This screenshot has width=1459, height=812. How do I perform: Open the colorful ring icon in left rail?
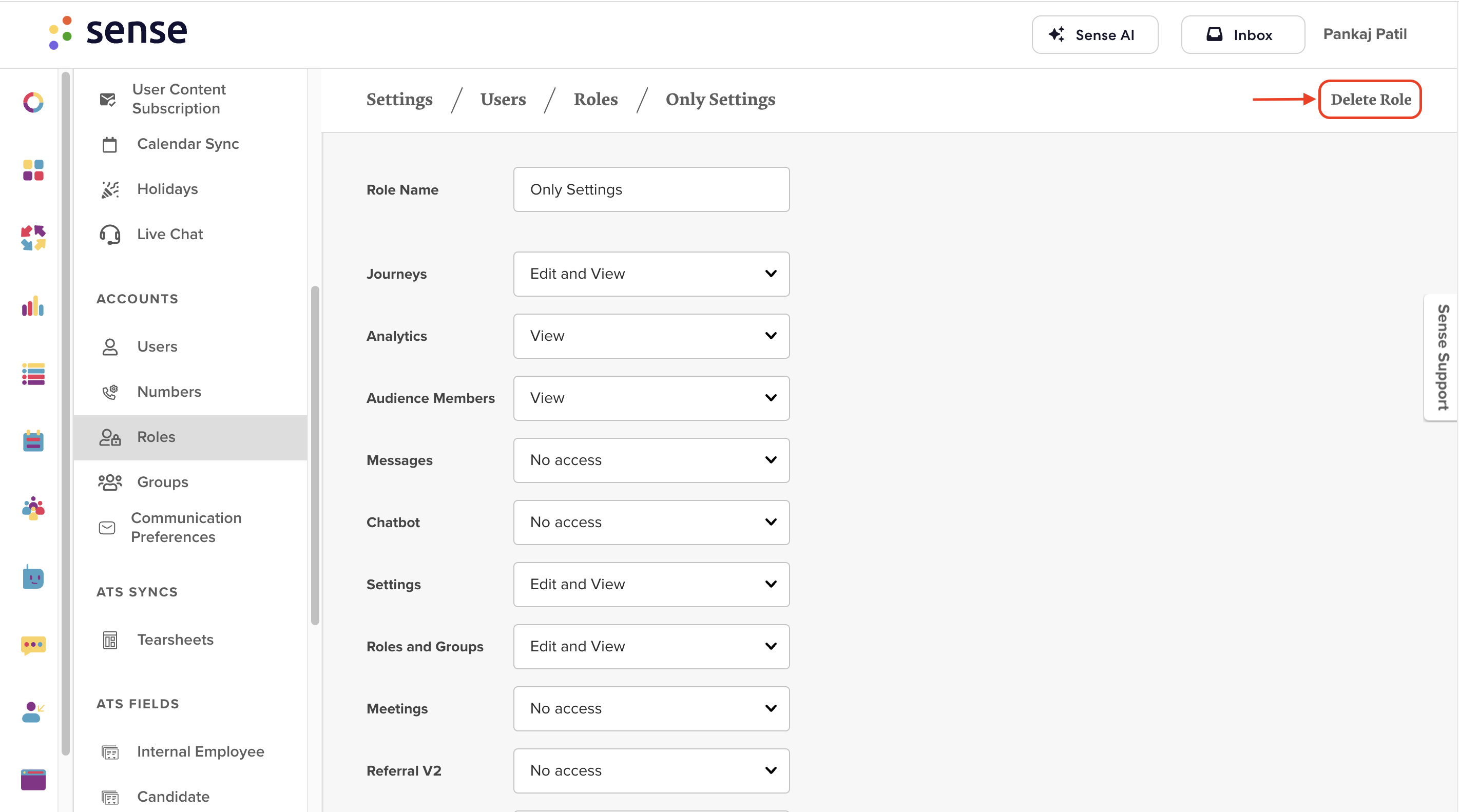(33, 103)
